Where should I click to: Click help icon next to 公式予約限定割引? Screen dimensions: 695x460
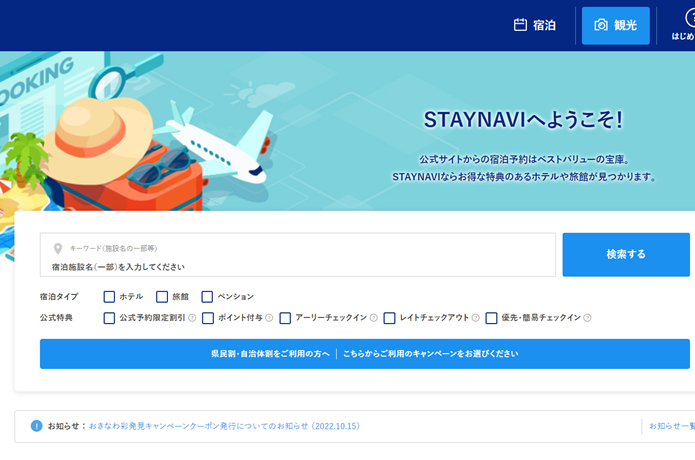point(192,318)
